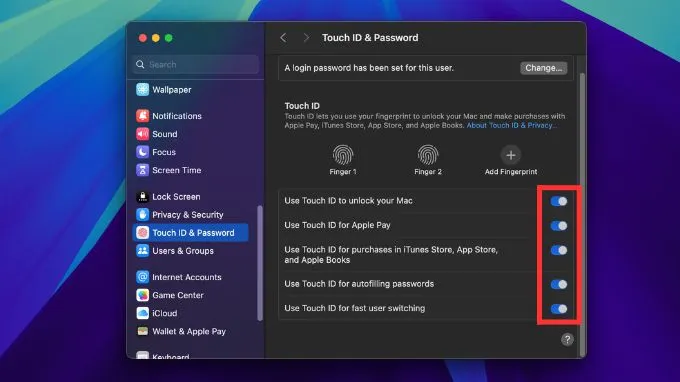
Task: Open Users & Groups icon
Action: pyautogui.click(x=142, y=251)
